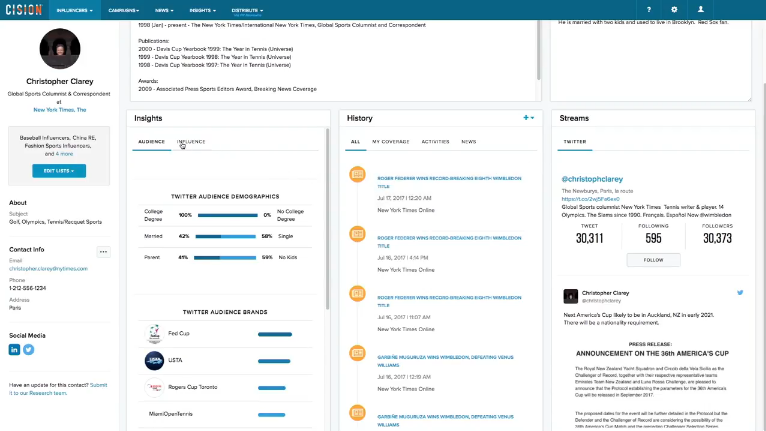Select the News tab in History
766x431 pixels.
pos(468,142)
